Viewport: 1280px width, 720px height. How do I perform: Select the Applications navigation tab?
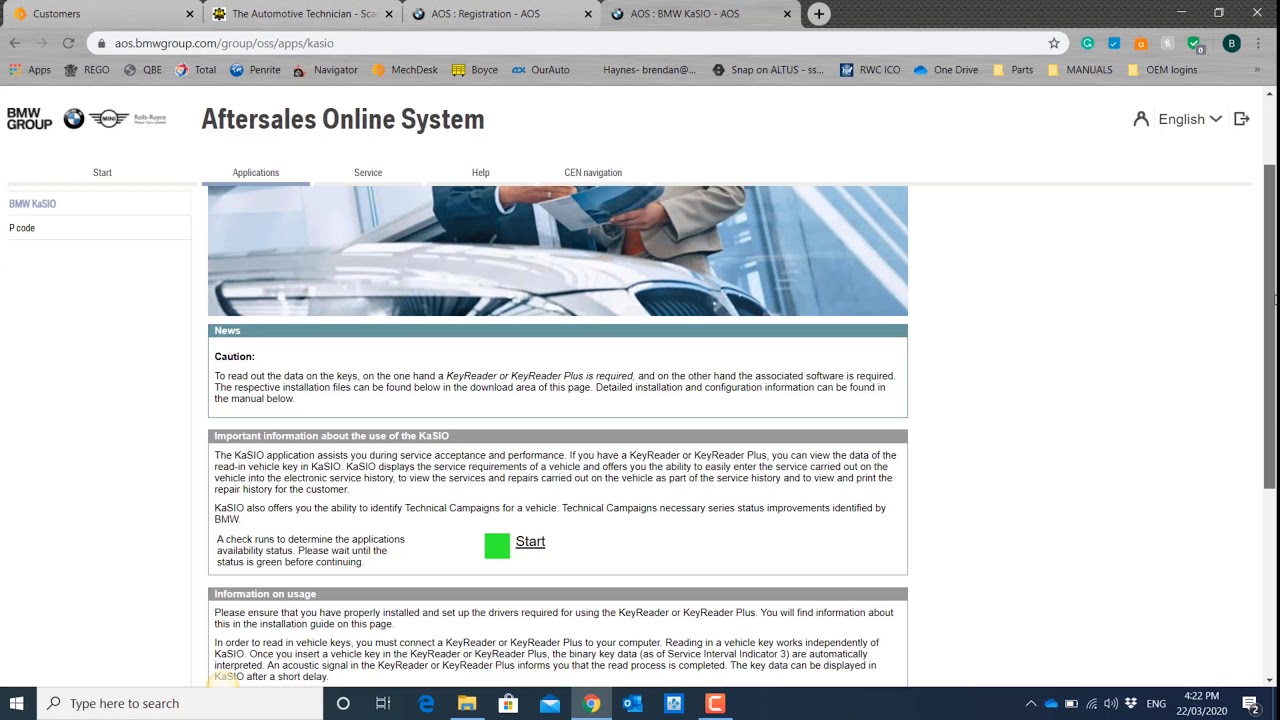point(256,173)
